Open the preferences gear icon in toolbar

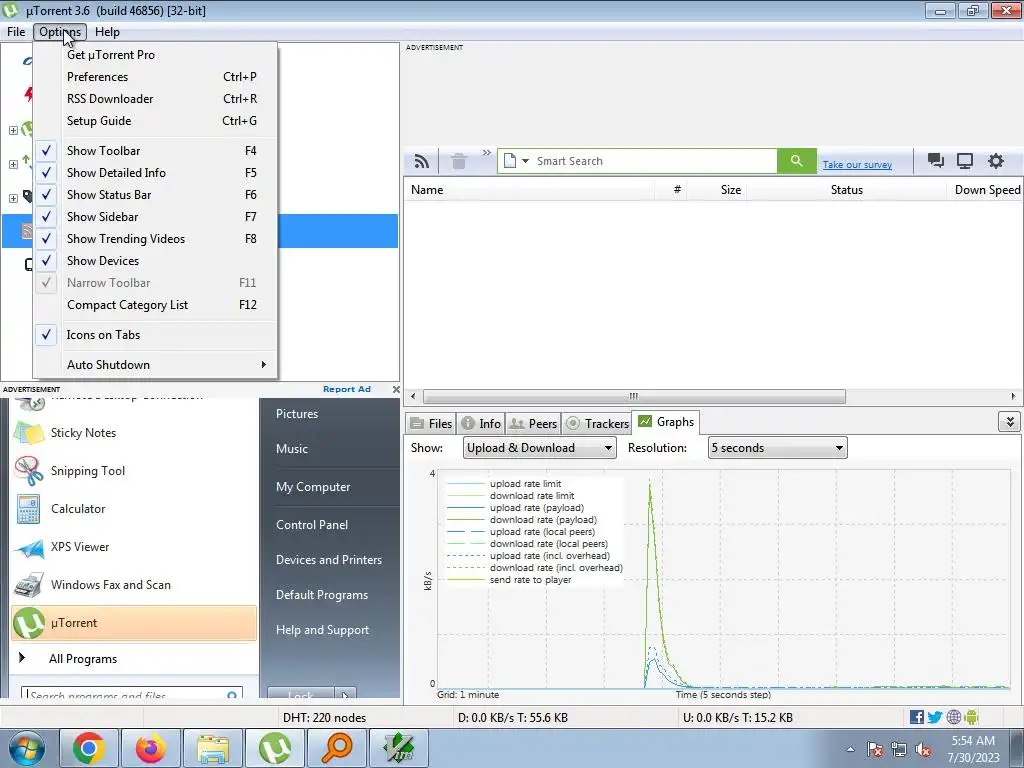click(995, 161)
